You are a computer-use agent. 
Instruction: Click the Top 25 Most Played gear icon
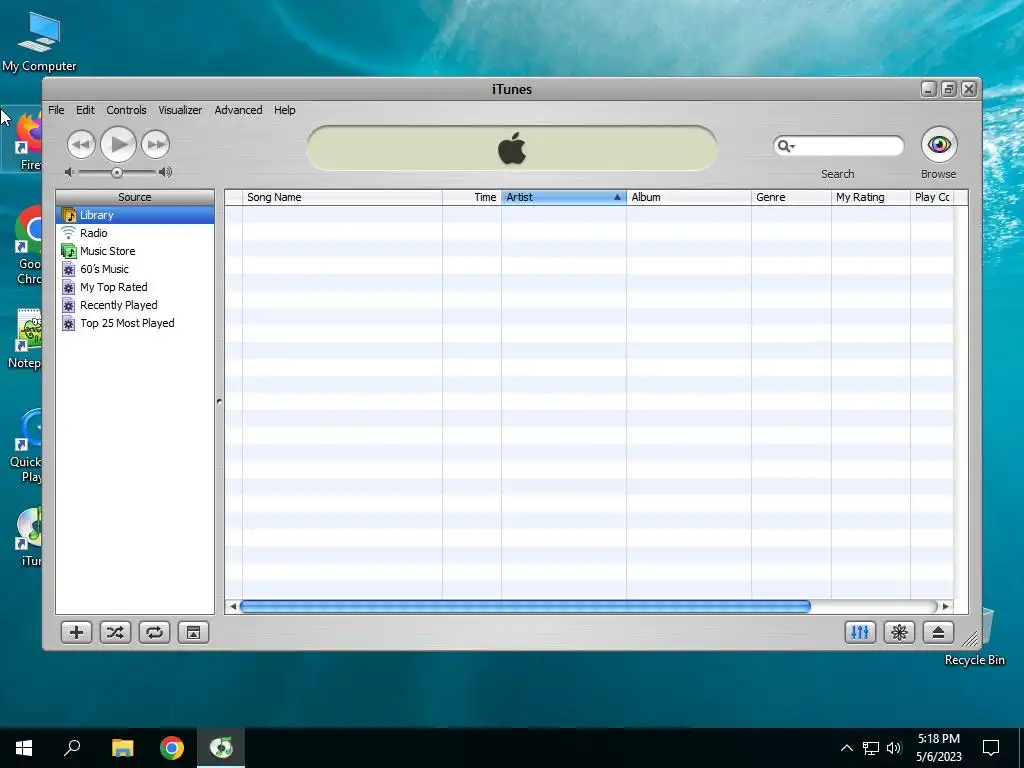(69, 323)
